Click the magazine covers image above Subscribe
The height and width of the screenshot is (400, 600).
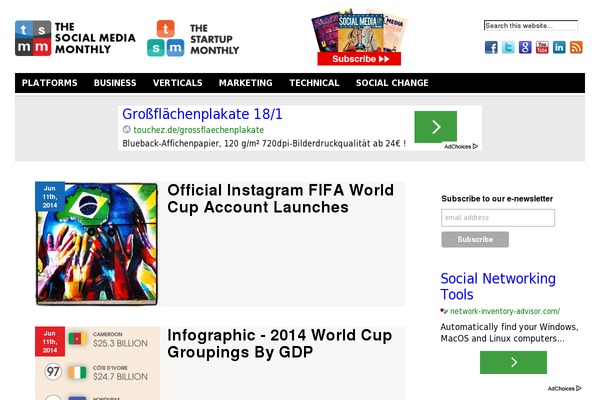click(359, 30)
